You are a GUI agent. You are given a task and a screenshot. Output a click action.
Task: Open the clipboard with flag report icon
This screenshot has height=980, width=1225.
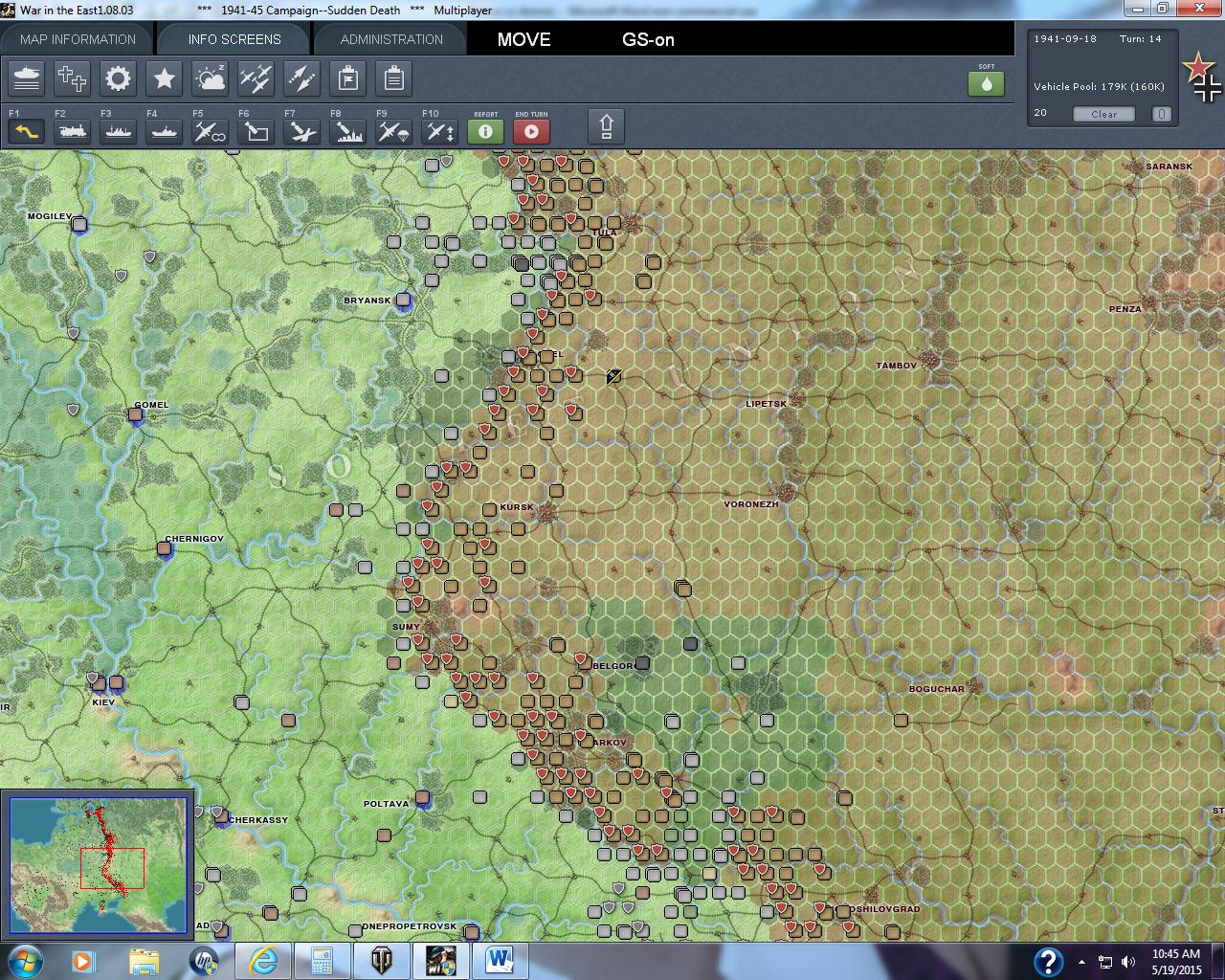(348, 78)
